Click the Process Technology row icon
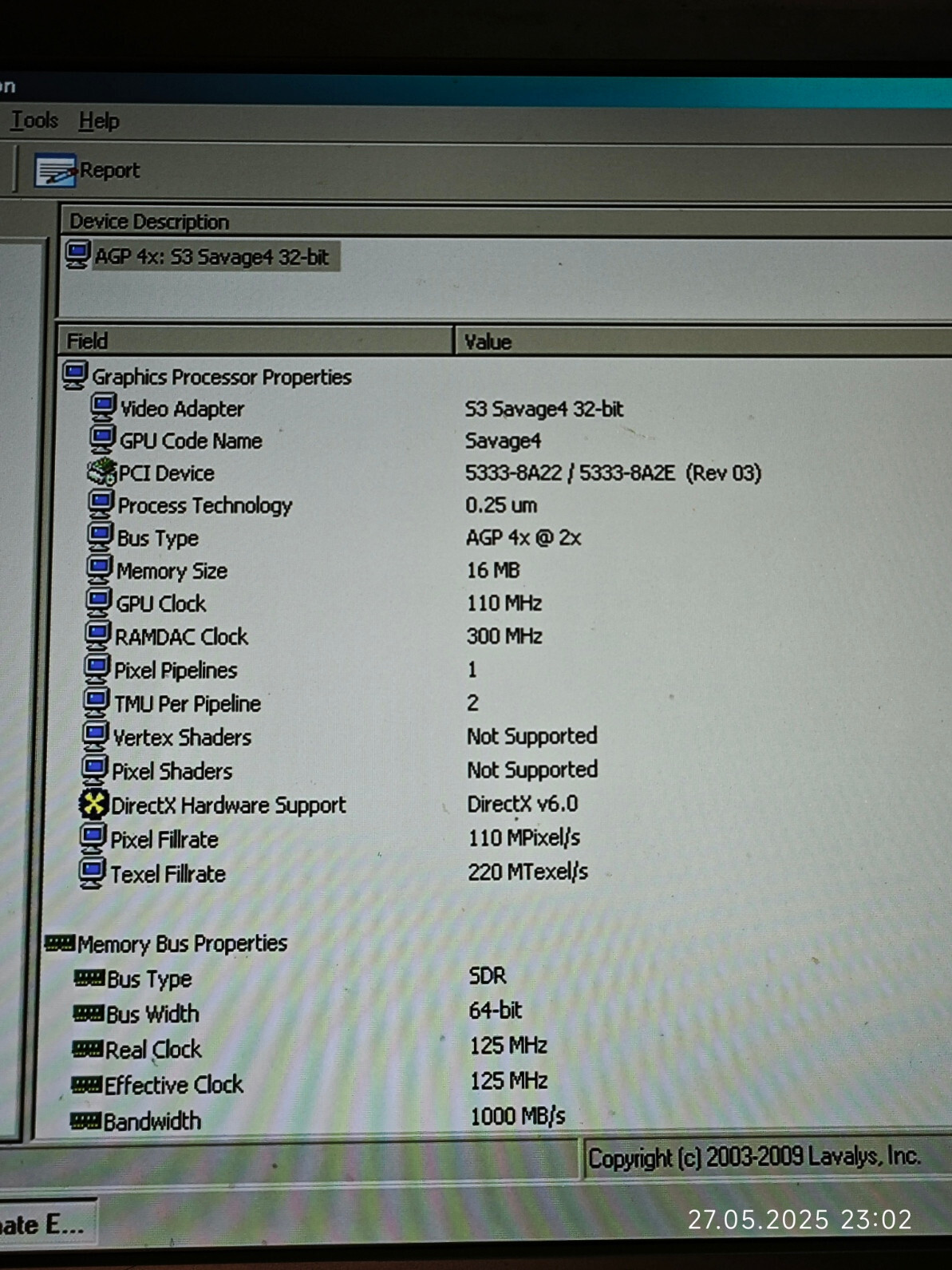This screenshot has width=952, height=1270. [x=101, y=504]
